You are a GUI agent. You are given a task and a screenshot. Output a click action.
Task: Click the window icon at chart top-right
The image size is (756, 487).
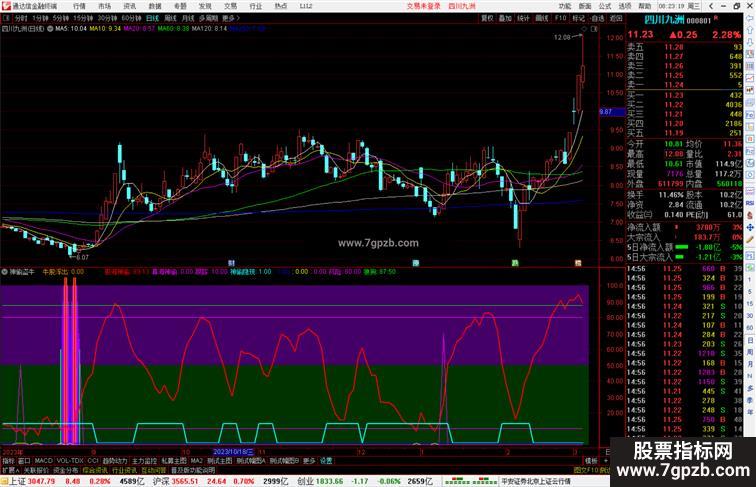(x=594, y=29)
